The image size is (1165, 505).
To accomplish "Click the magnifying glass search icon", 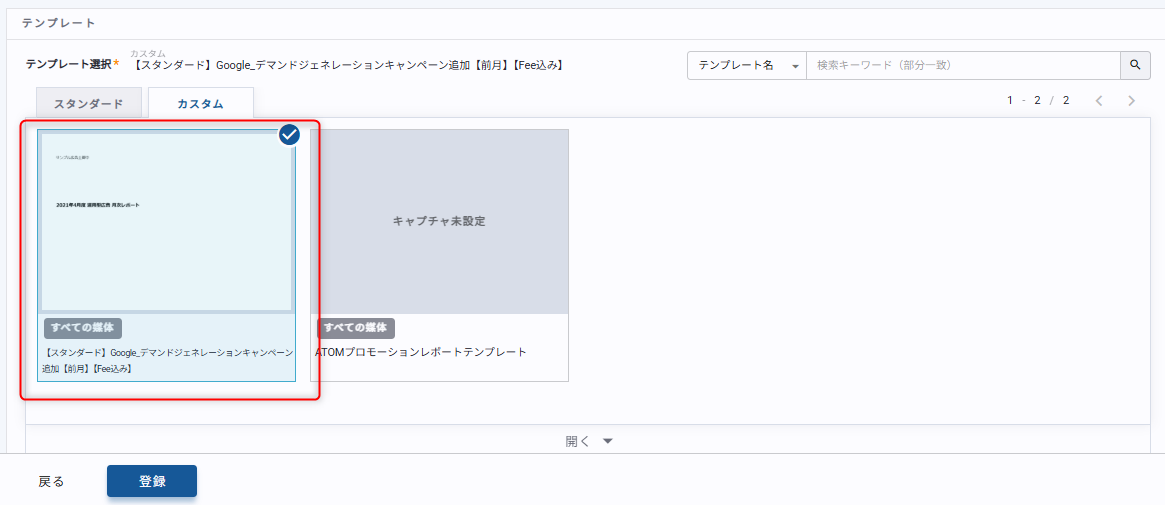I will click(1135, 65).
